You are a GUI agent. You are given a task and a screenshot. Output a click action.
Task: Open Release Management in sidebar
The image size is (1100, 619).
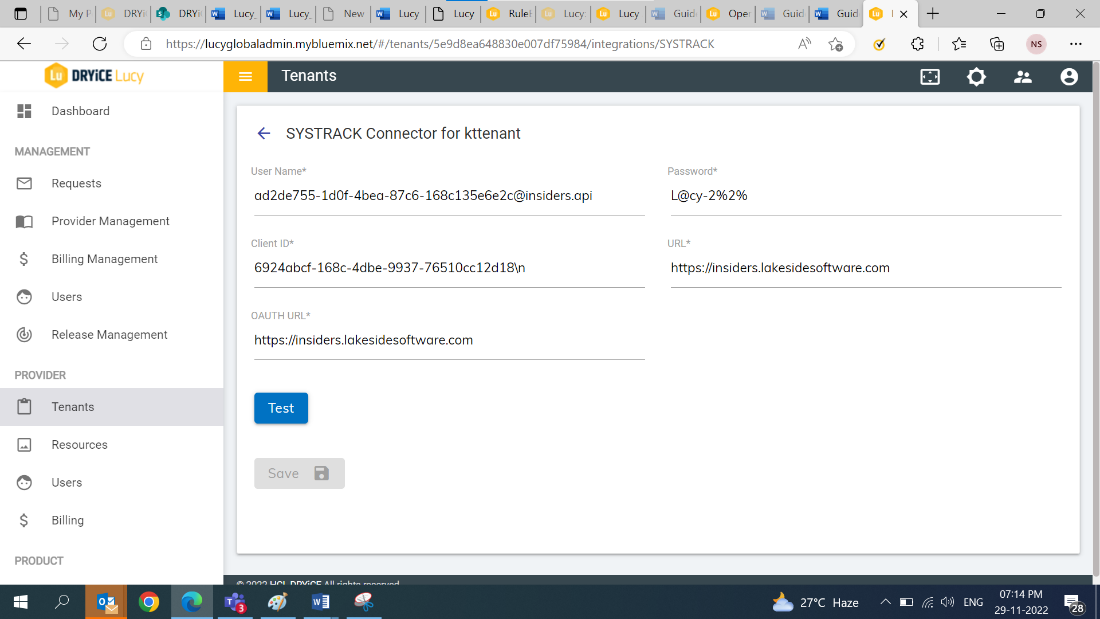click(x=112, y=335)
